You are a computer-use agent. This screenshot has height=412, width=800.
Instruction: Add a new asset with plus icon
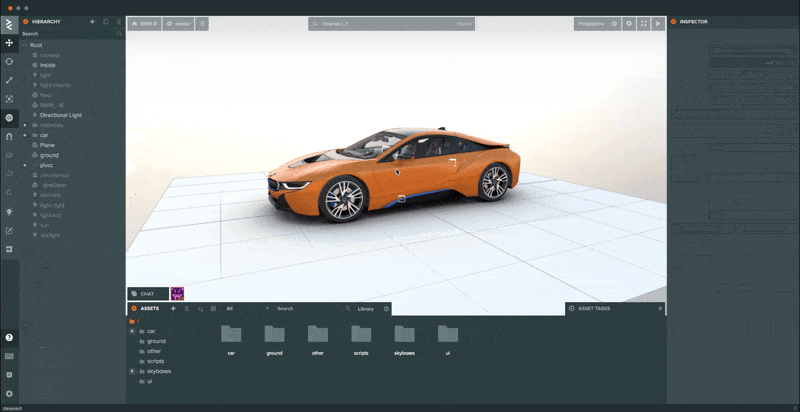(173, 308)
